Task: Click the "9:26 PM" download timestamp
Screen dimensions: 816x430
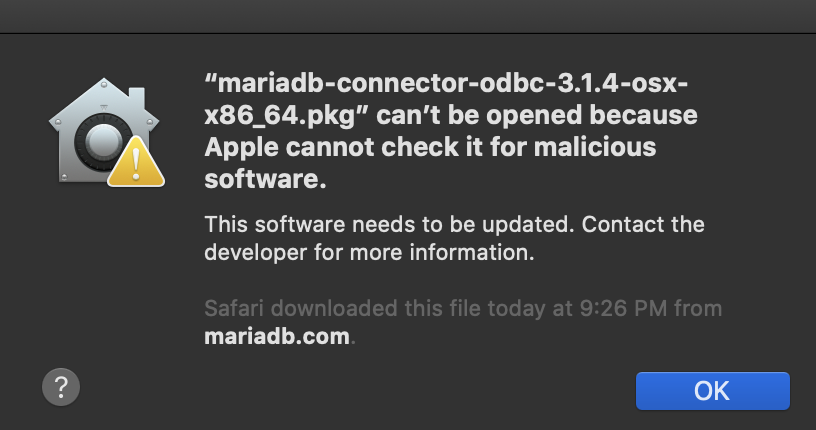Action: pos(615,307)
